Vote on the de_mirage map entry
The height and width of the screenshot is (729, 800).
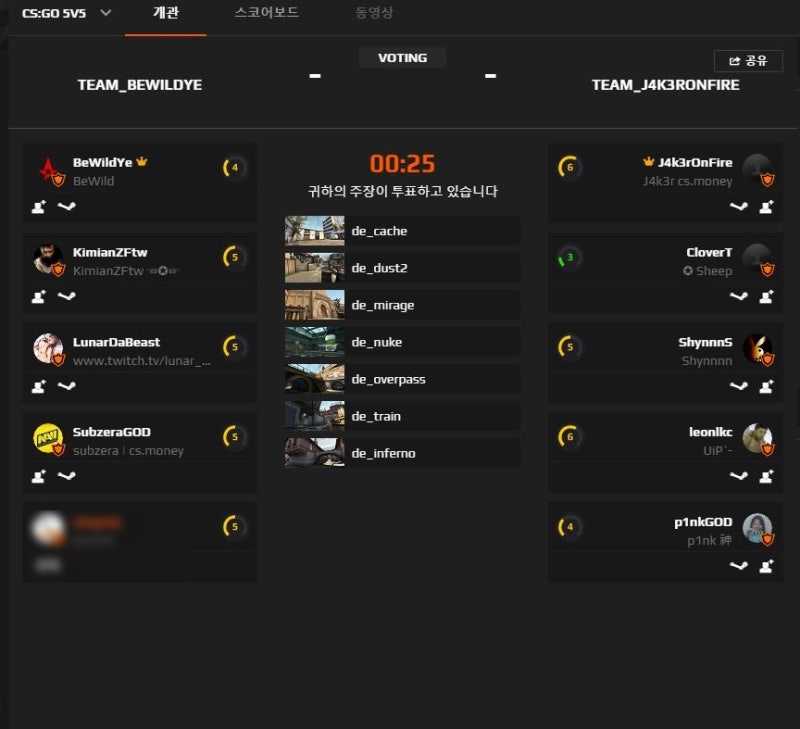point(403,305)
